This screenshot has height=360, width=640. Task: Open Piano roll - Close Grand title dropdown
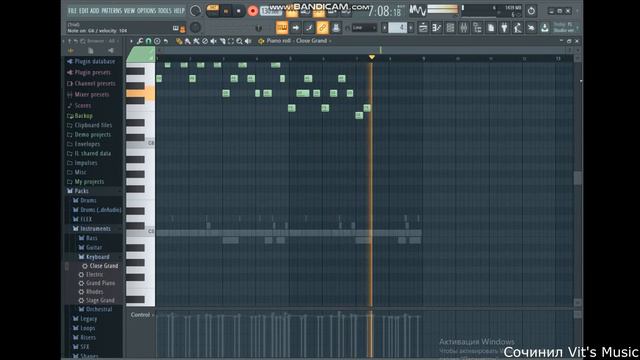[x=298, y=41]
